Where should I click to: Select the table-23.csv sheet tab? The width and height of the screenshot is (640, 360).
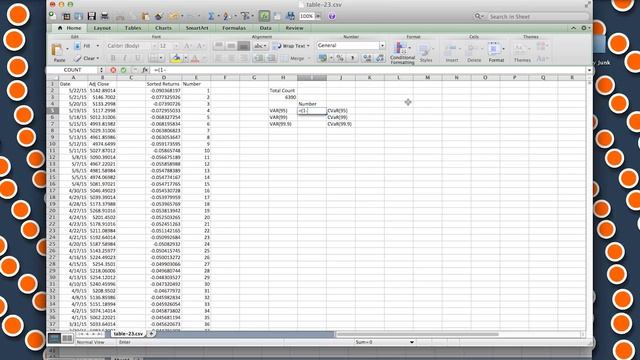[128, 333]
